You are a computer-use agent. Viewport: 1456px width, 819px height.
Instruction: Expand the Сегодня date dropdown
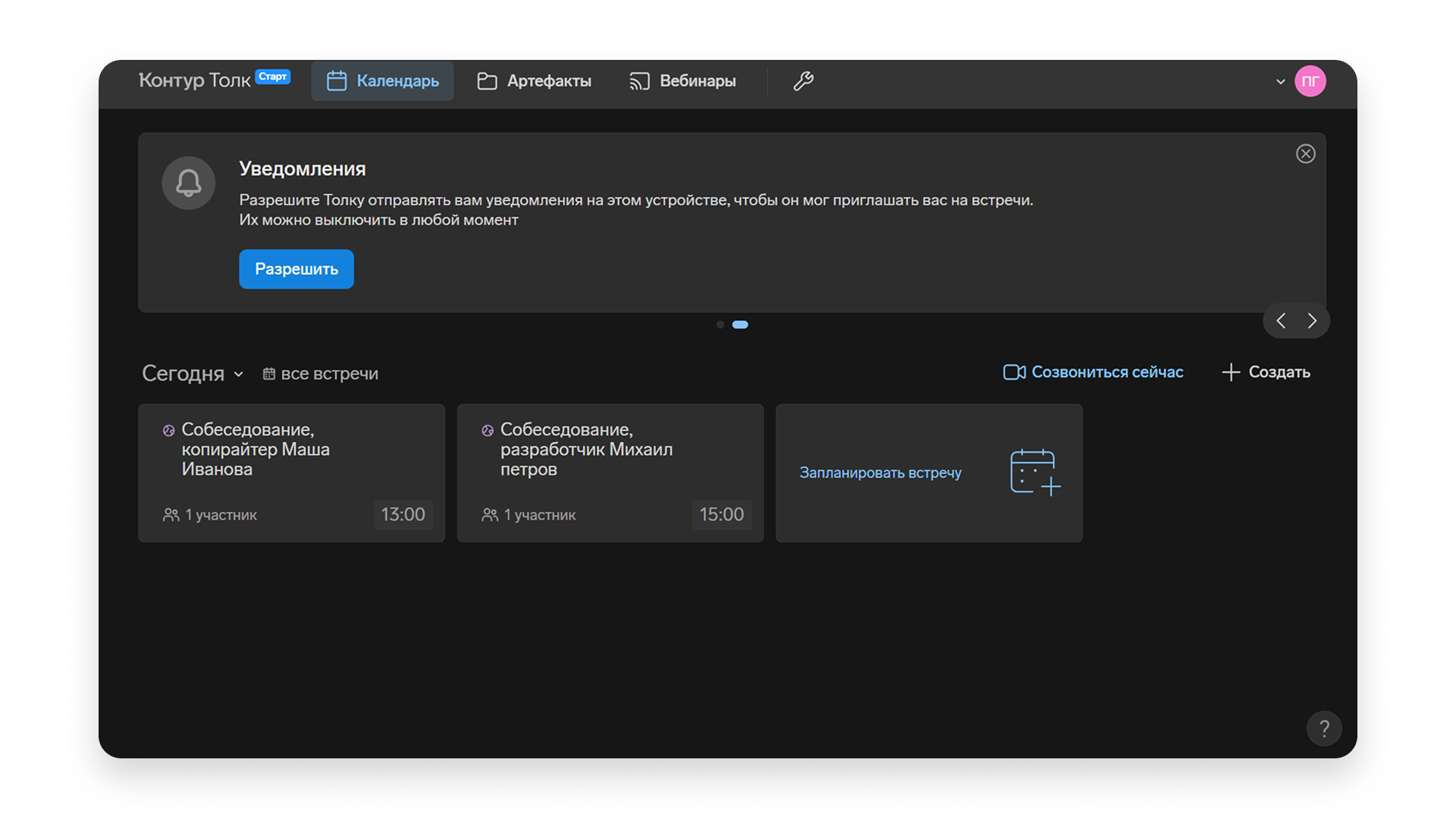pyautogui.click(x=193, y=373)
